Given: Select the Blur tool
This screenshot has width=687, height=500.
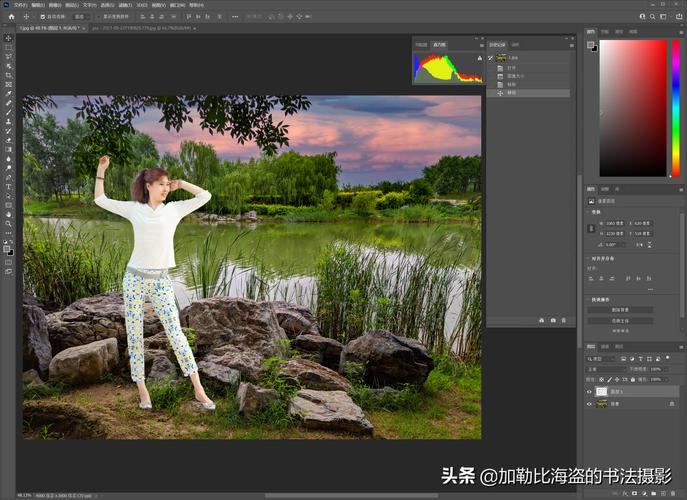Looking at the screenshot, I should (8, 159).
